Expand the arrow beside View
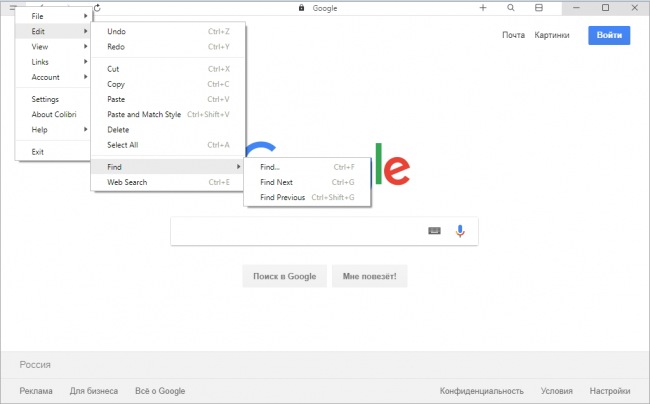Image resolution: width=650 pixels, height=404 pixels. 85,46
